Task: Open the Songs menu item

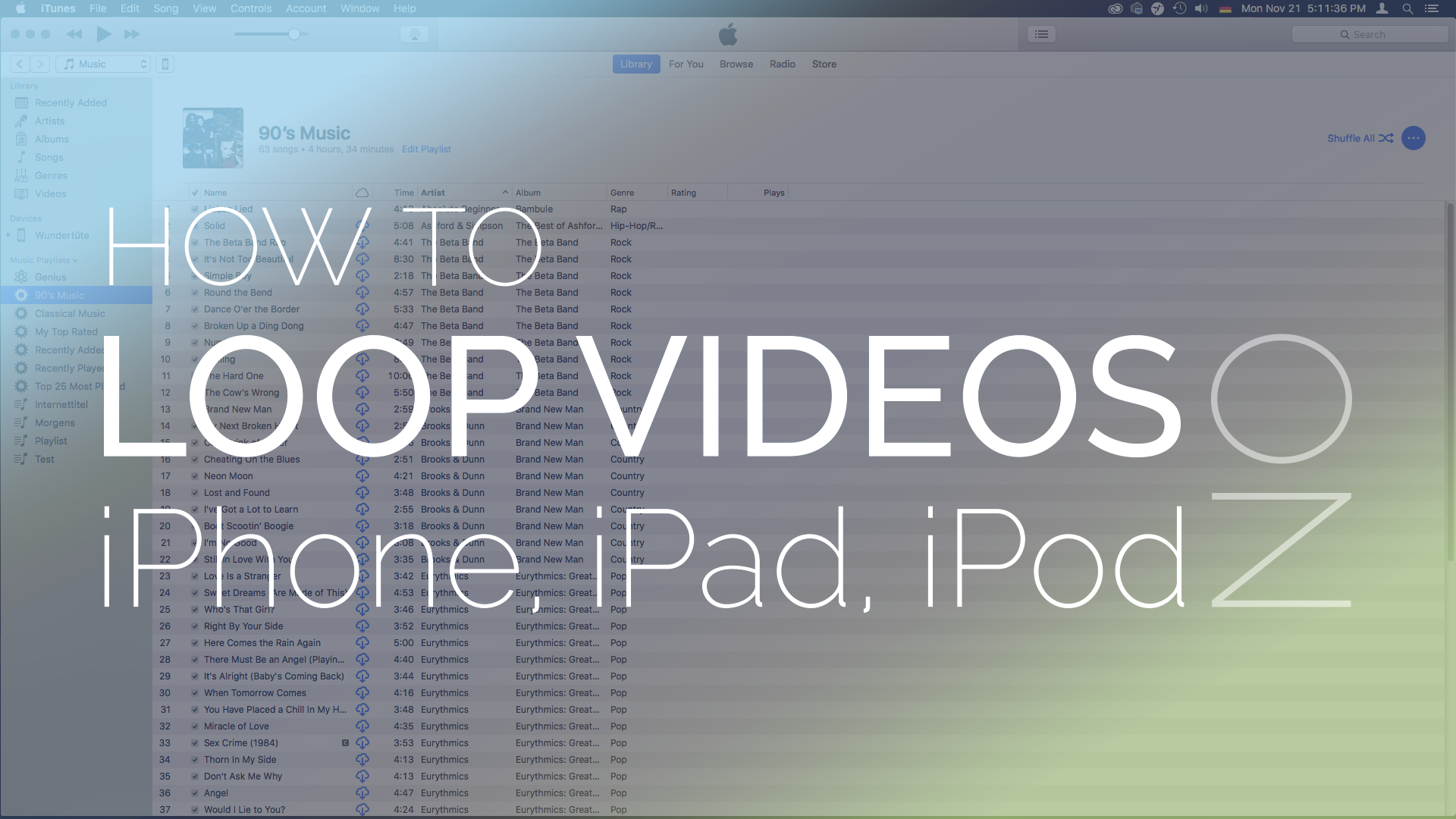Action: 48,157
